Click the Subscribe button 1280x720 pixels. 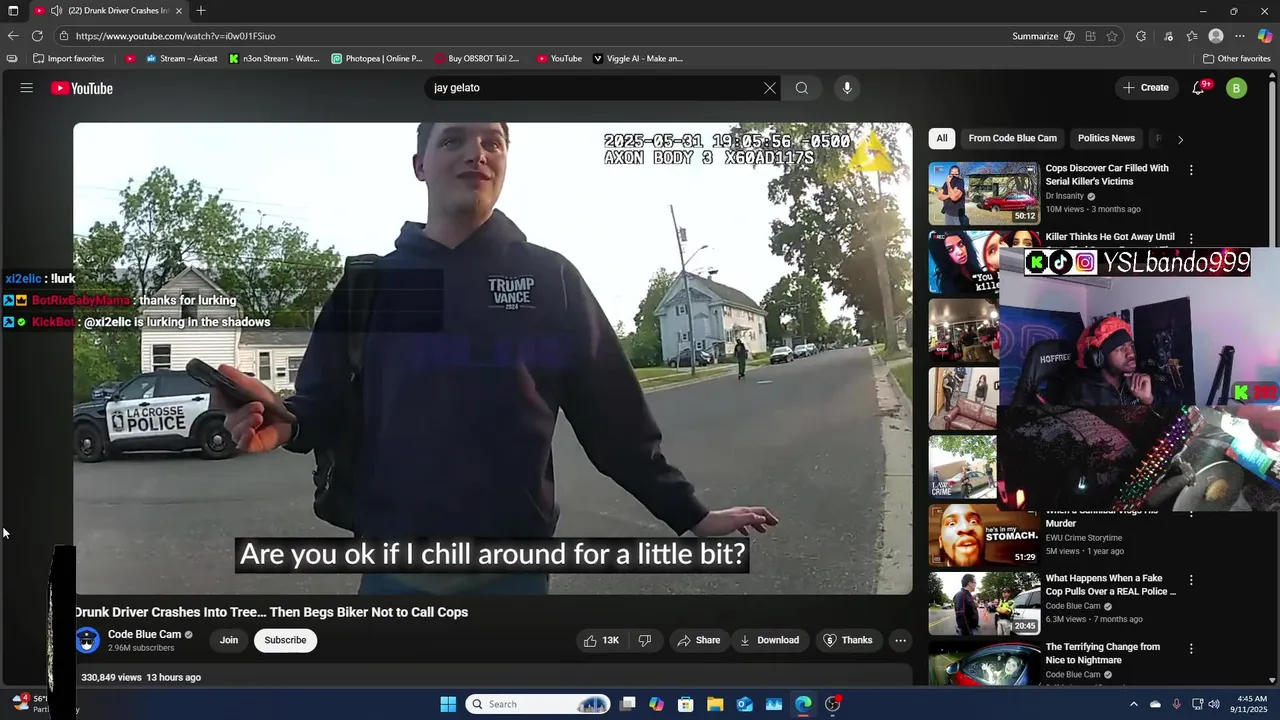click(x=285, y=640)
